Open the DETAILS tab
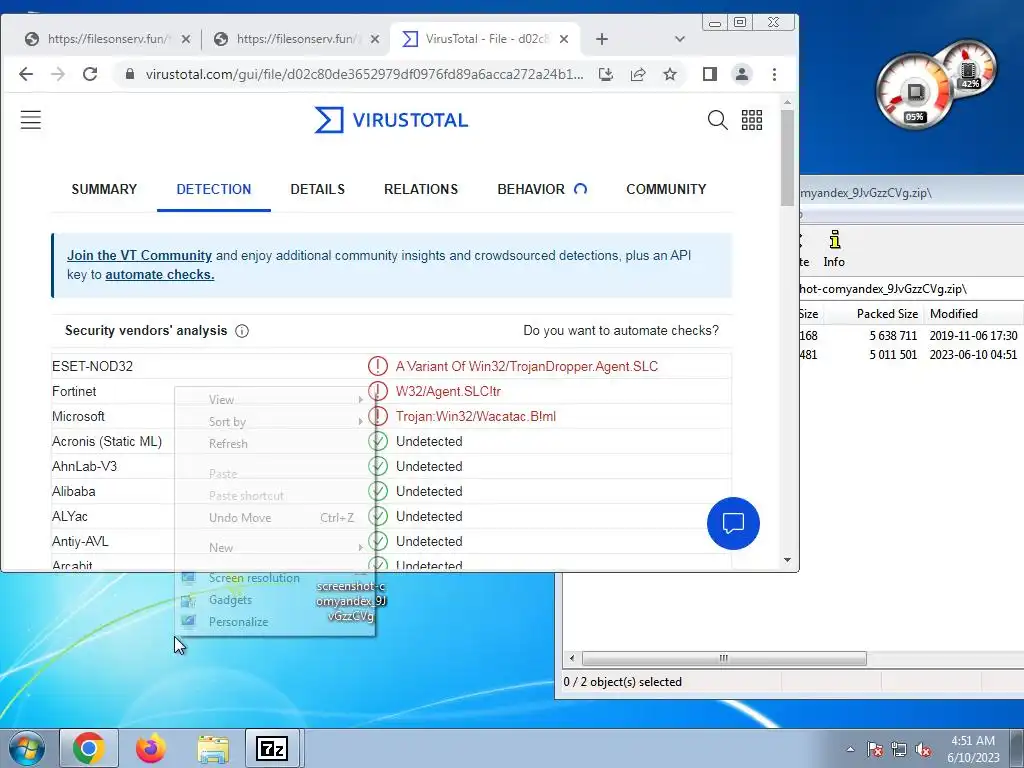 (317, 189)
